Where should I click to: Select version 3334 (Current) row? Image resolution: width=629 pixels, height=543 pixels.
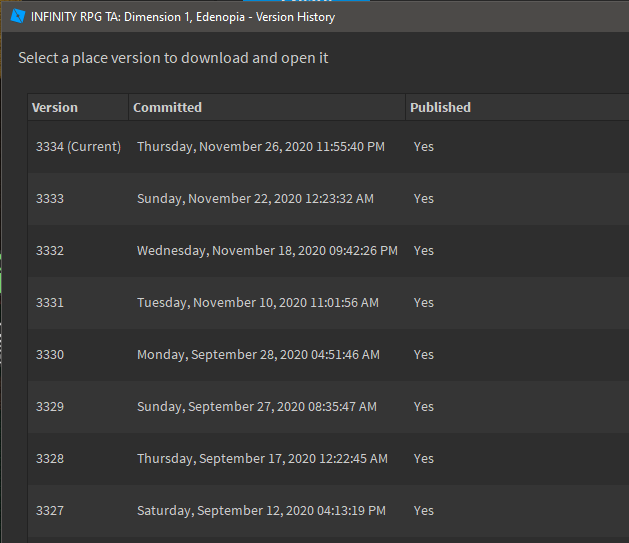pos(78,147)
